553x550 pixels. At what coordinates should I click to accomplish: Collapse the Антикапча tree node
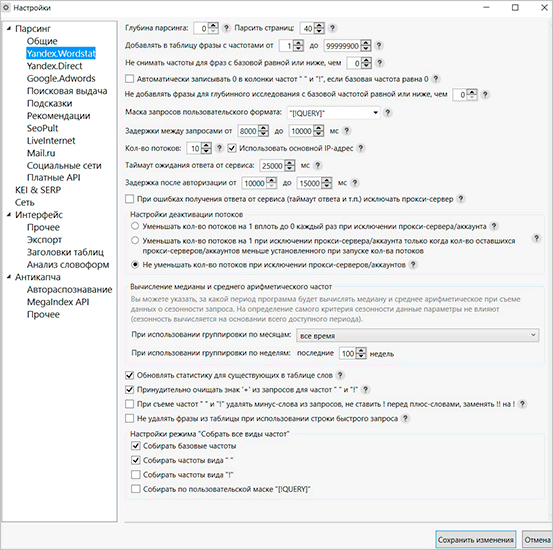coord(9,277)
